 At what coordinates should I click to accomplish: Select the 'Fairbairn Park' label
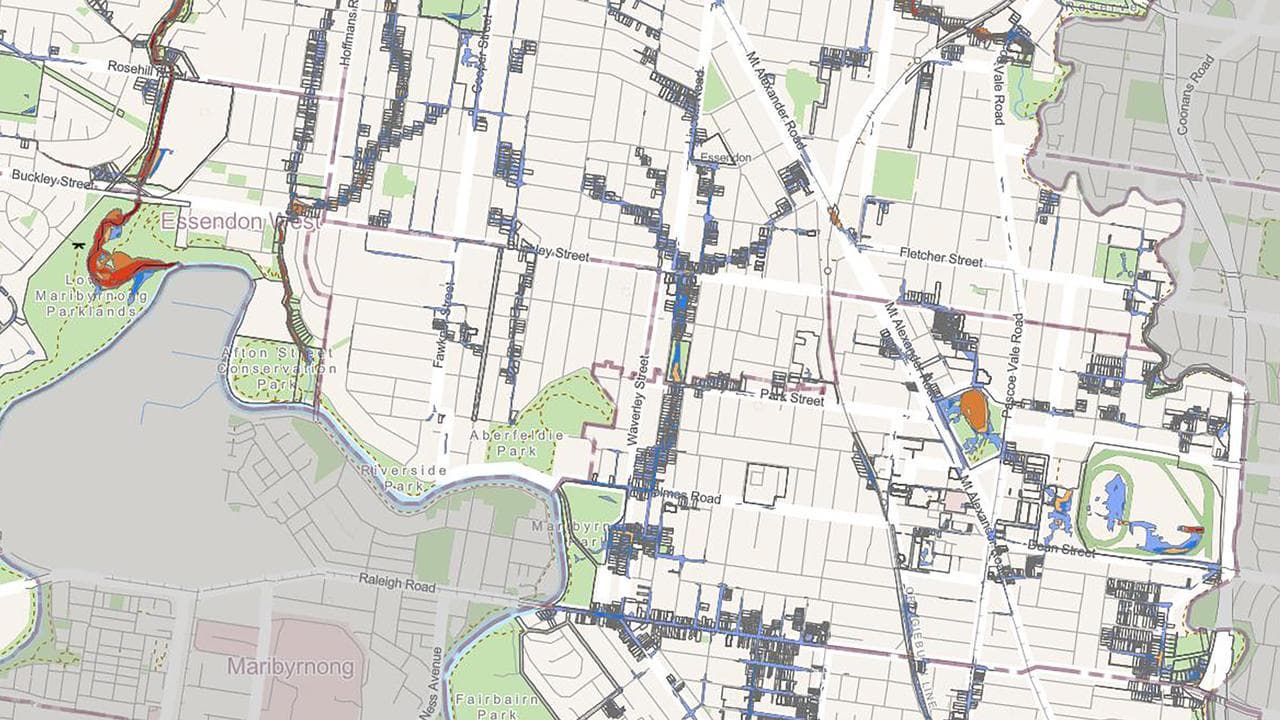pos(497,707)
